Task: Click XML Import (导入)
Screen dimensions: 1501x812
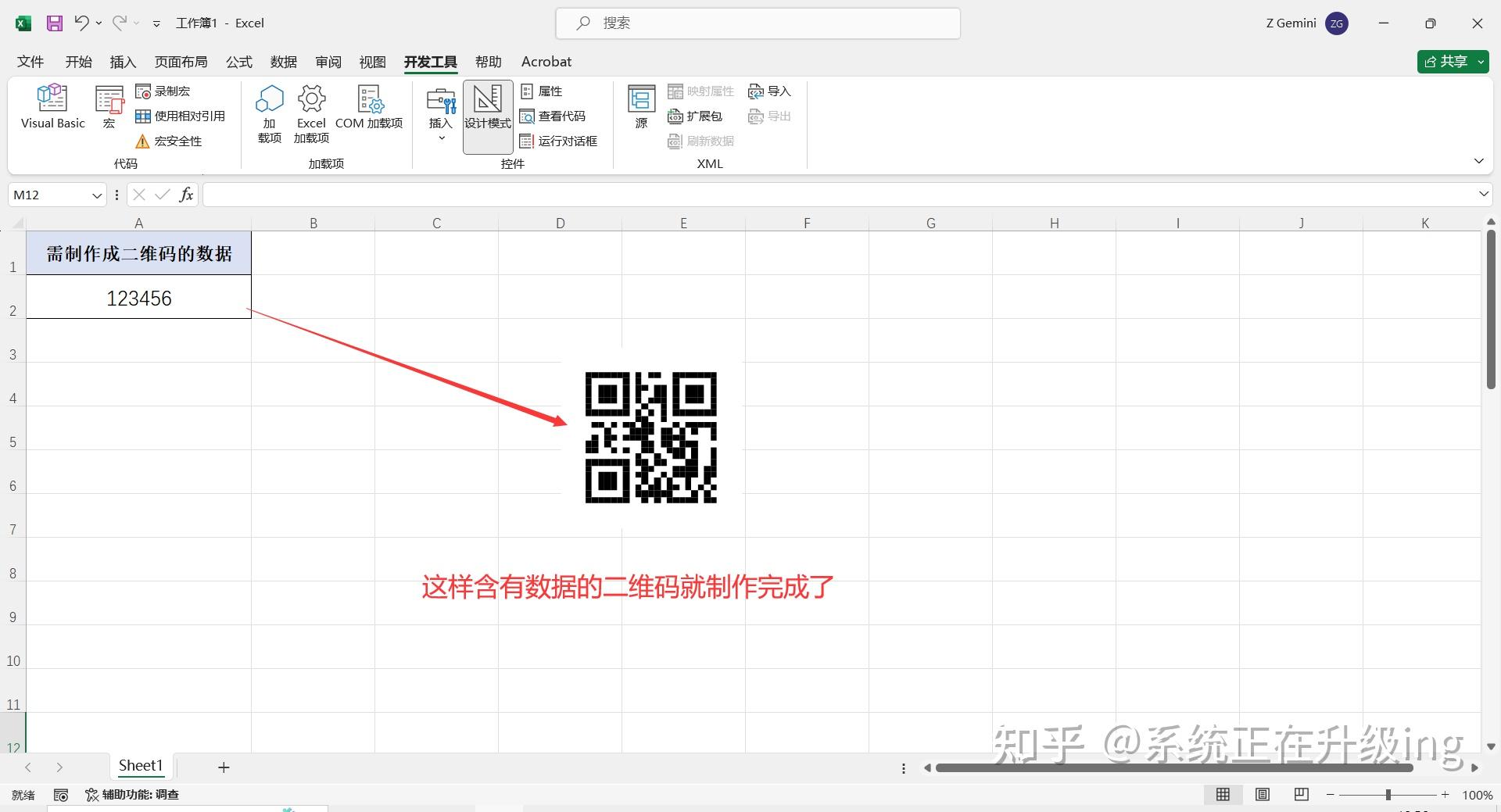Action: coord(769,91)
